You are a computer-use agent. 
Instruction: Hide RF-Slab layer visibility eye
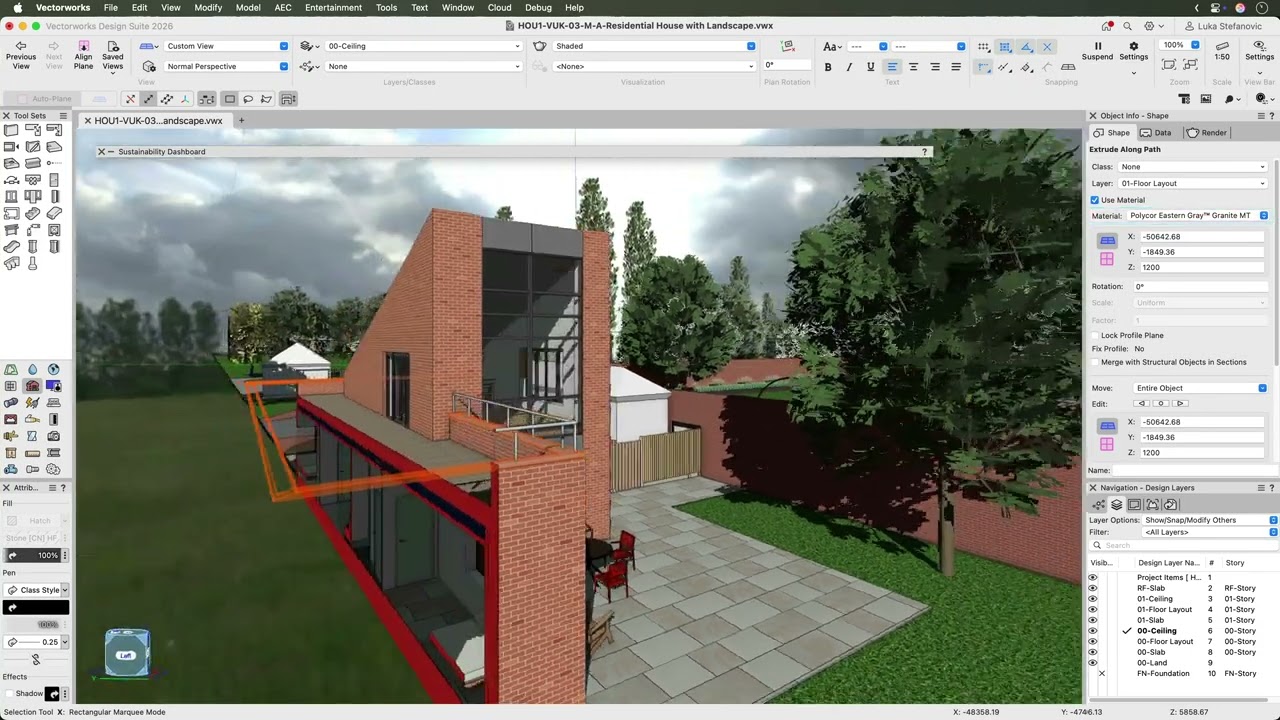1092,588
